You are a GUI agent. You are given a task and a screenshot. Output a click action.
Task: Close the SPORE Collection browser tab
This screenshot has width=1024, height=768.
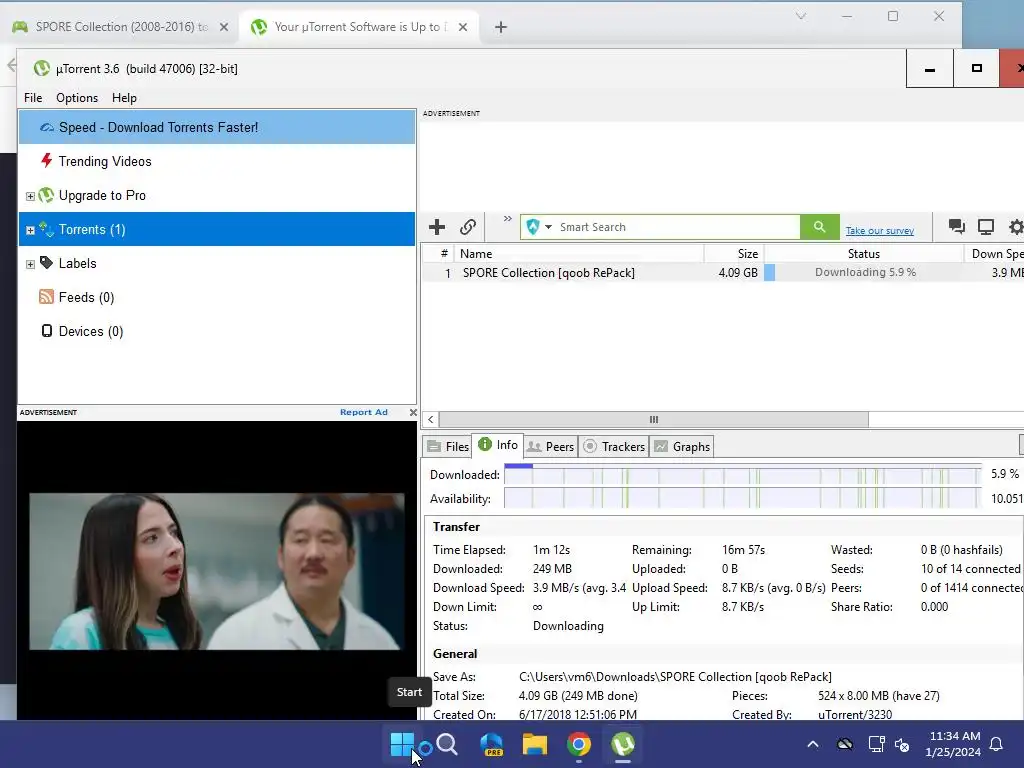224,27
